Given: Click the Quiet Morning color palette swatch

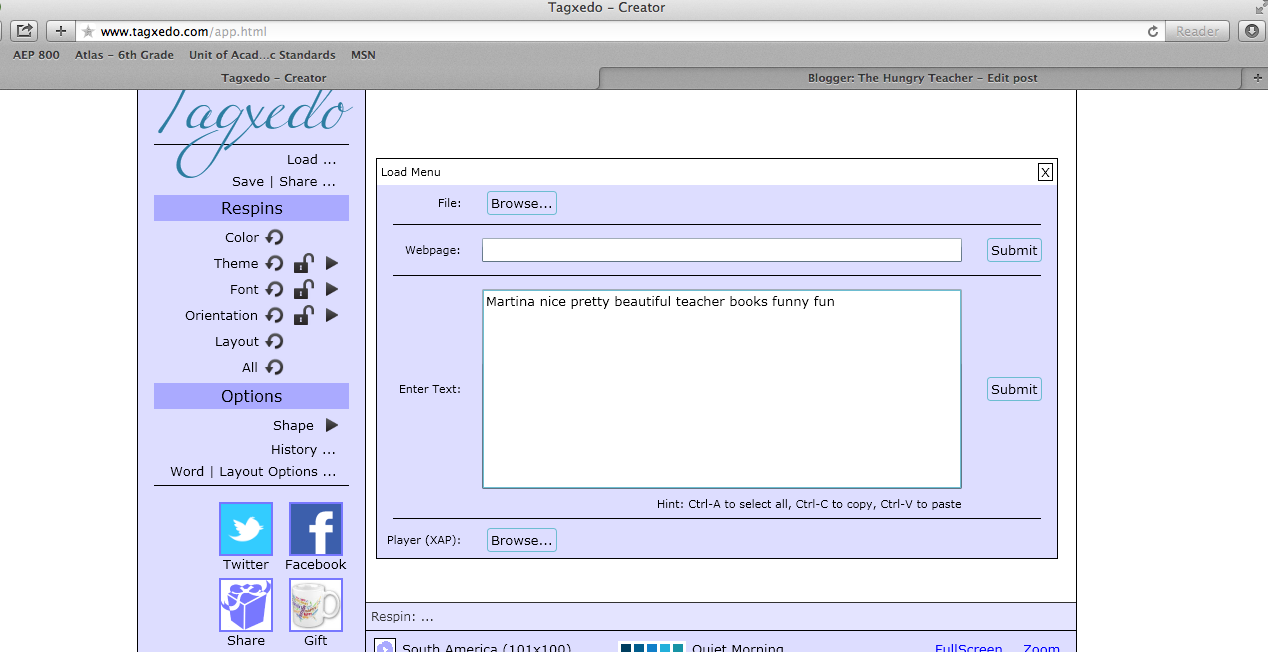Looking at the screenshot, I should 652,647.
